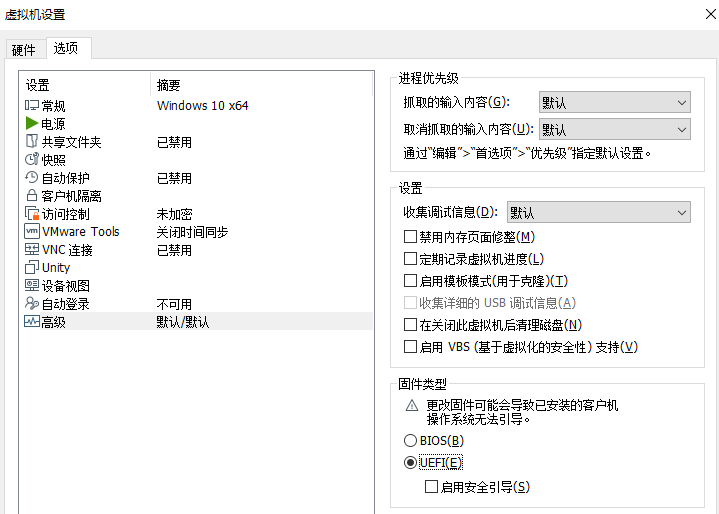Select 设备视图 row text

(x=66, y=286)
